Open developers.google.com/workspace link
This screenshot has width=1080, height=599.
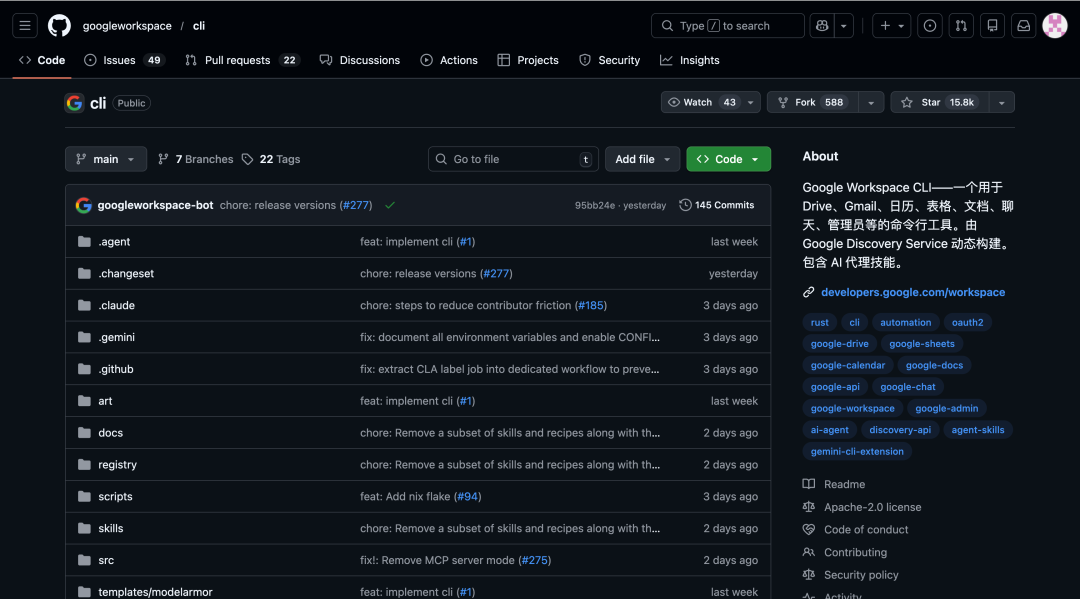point(913,292)
